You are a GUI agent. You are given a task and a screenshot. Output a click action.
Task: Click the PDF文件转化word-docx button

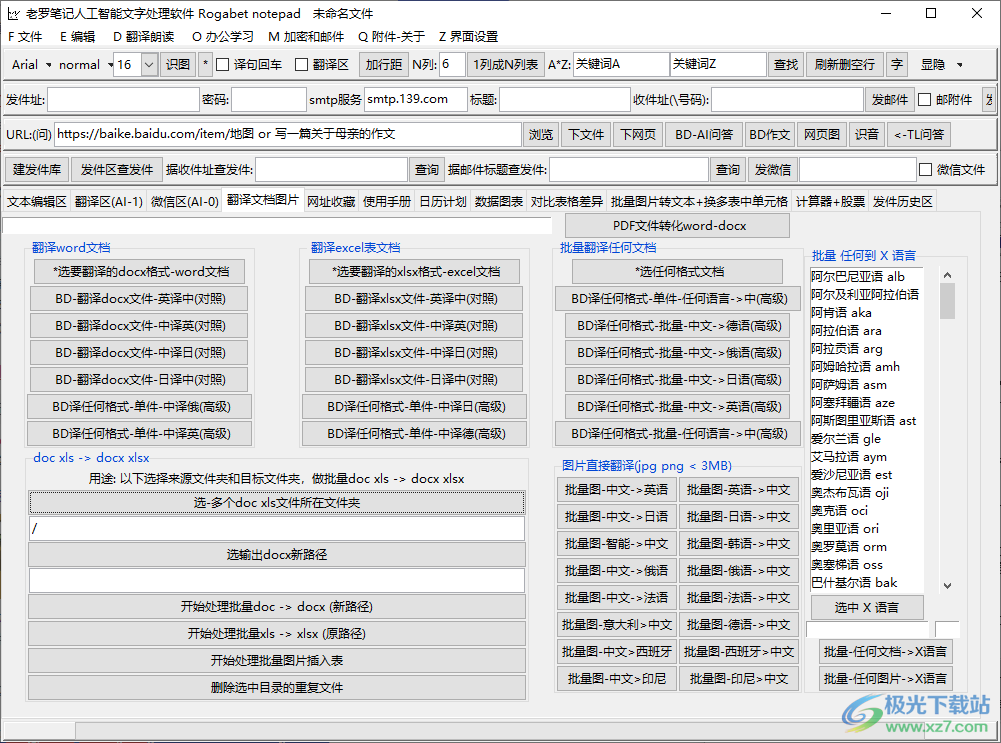676,225
